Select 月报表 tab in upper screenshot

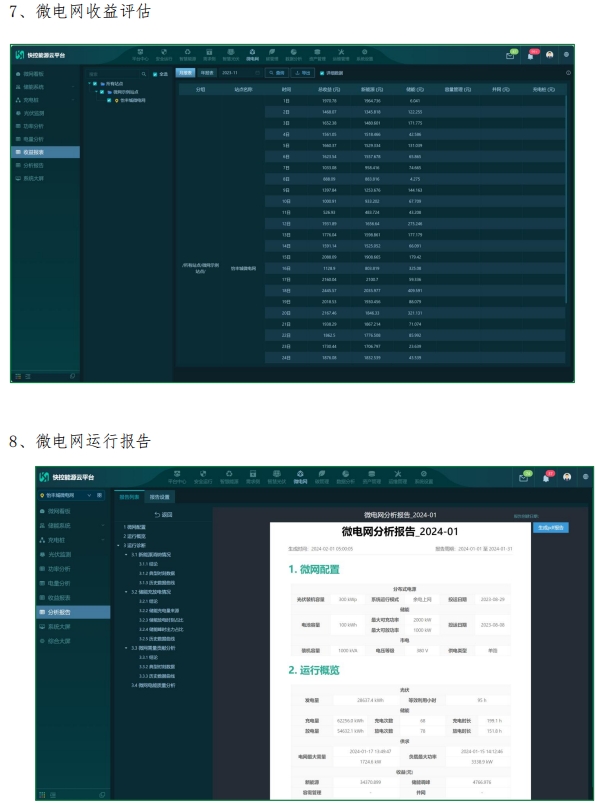(x=186, y=73)
